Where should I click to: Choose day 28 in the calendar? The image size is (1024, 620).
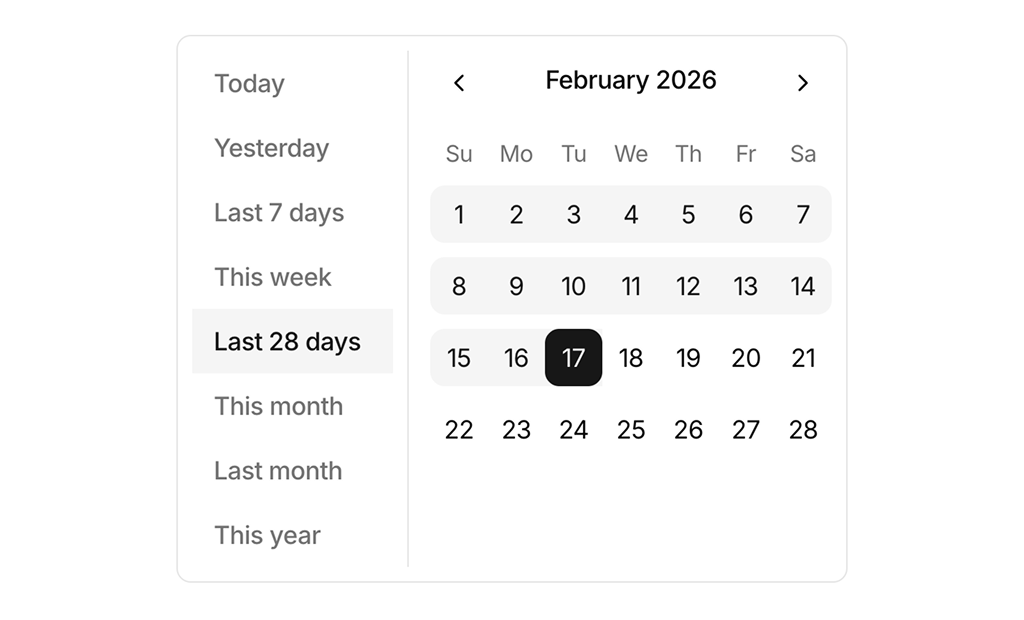803,430
